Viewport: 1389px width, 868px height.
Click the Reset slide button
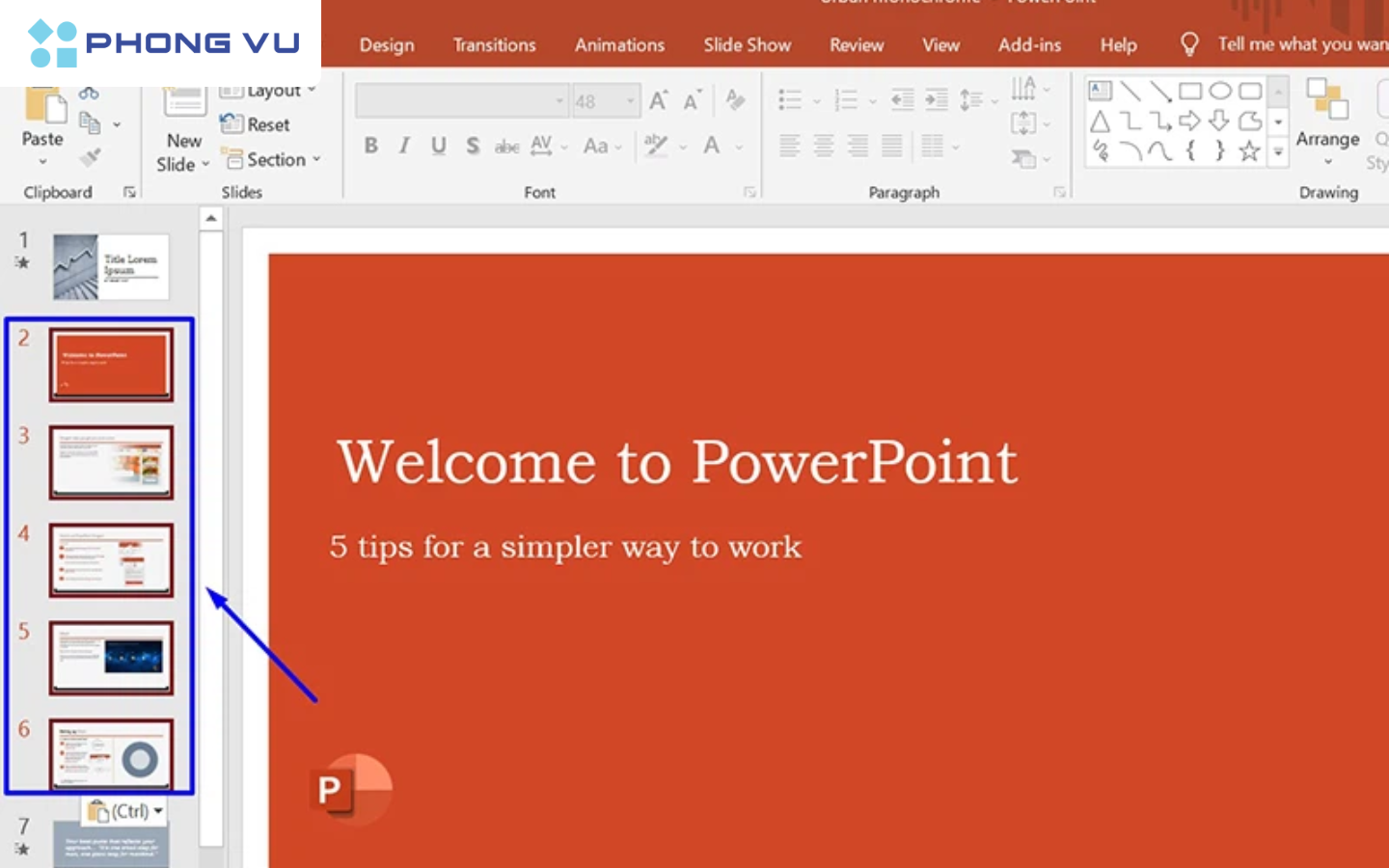click(256, 124)
